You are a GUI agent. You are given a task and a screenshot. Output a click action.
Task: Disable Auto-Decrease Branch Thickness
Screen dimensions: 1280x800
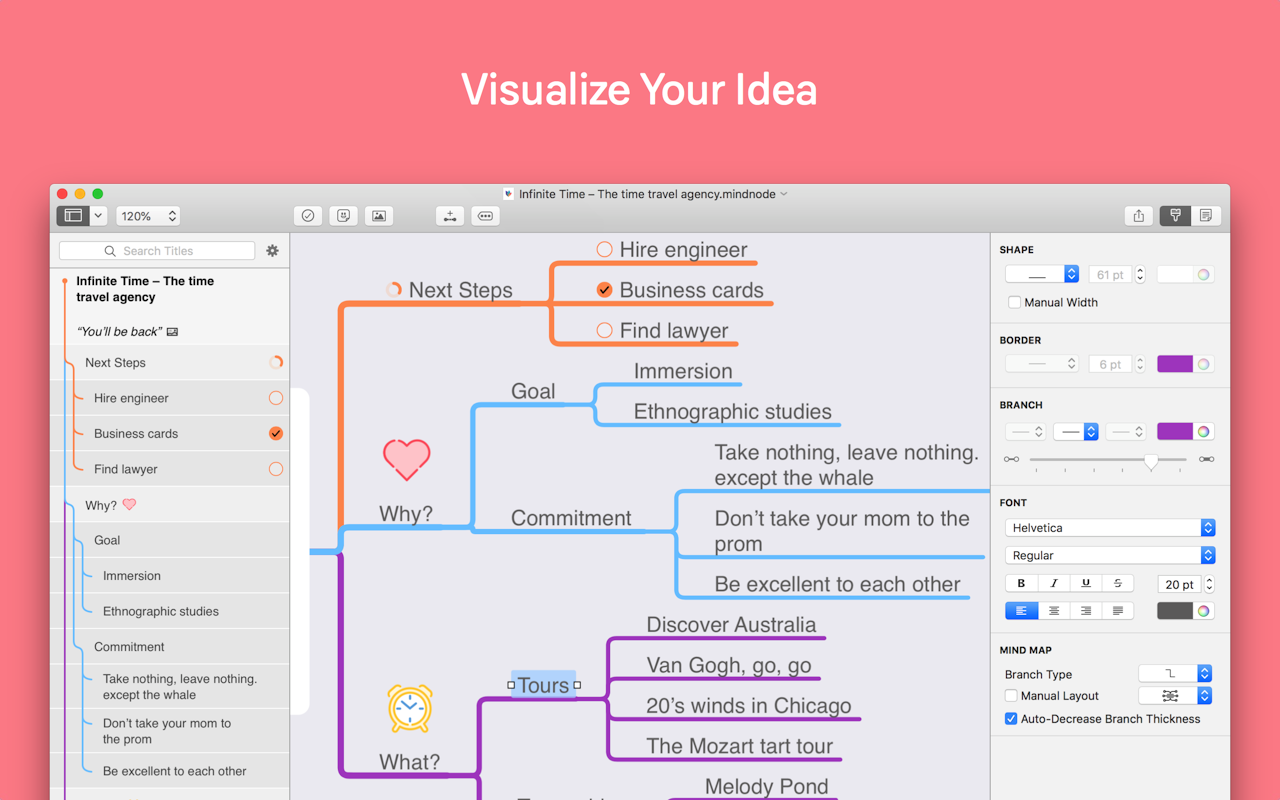pyautogui.click(x=1011, y=718)
